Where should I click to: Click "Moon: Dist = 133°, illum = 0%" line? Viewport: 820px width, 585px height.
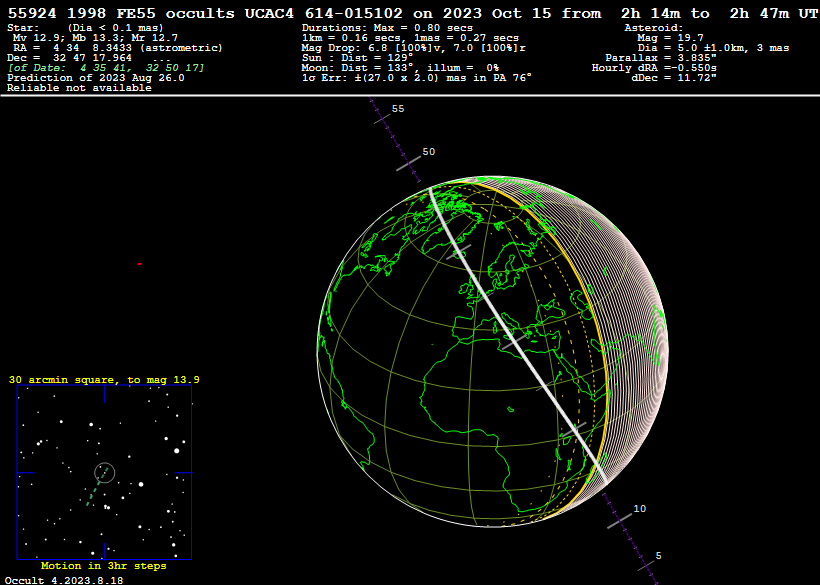[x=400, y=67]
